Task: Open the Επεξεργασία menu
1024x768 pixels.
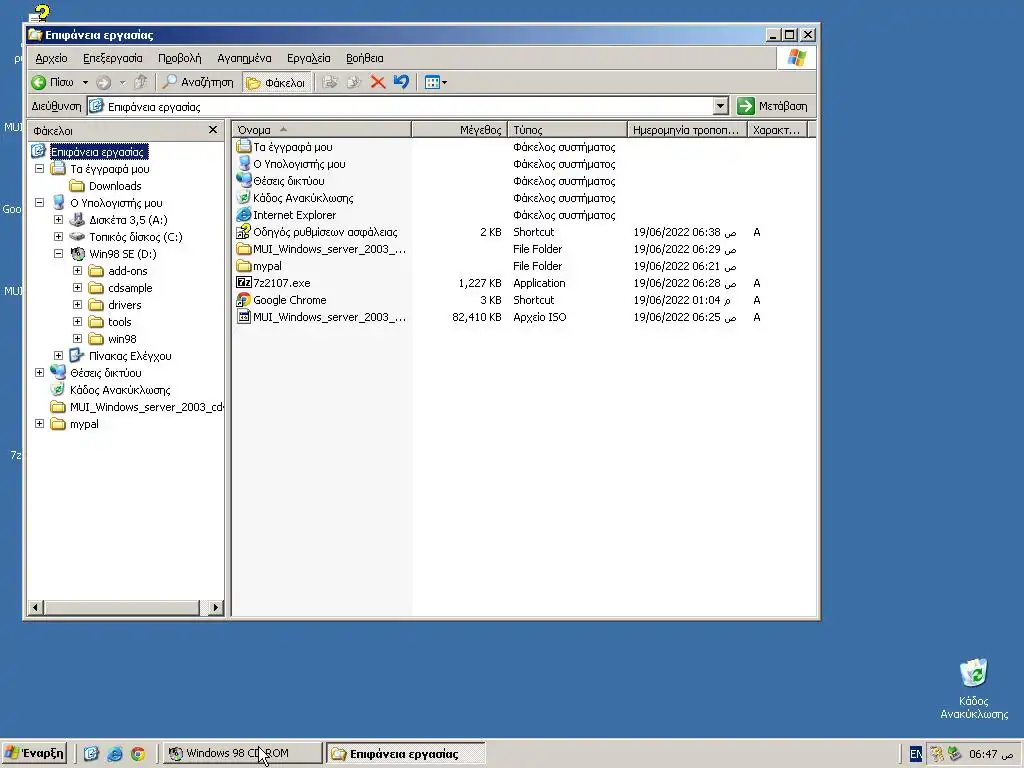Action: 112,58
